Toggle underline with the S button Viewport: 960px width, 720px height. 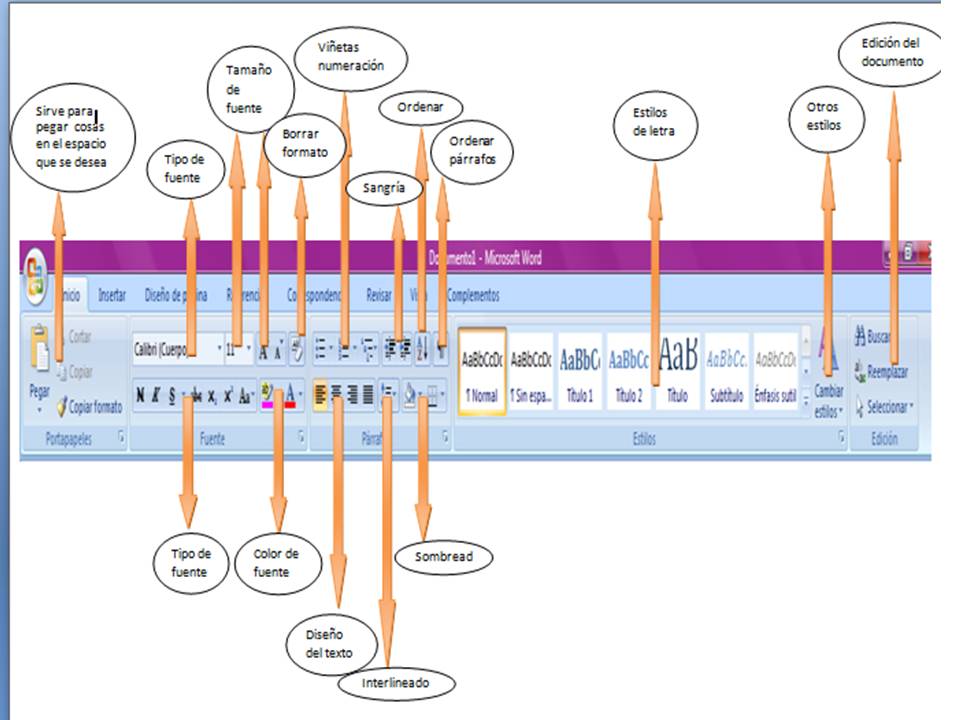click(172, 396)
